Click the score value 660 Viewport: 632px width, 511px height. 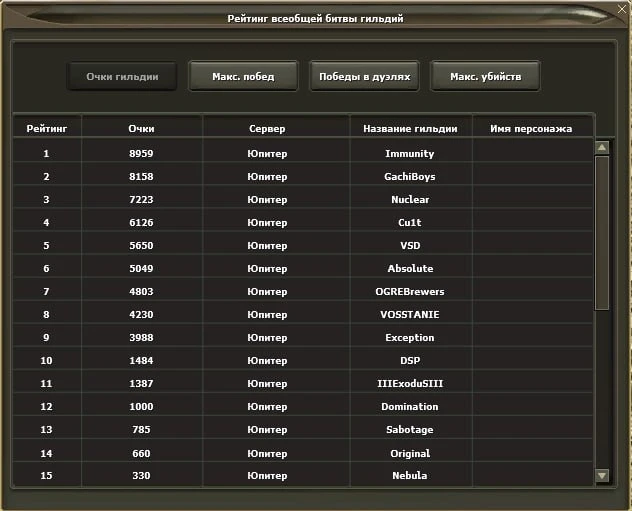(x=141, y=454)
